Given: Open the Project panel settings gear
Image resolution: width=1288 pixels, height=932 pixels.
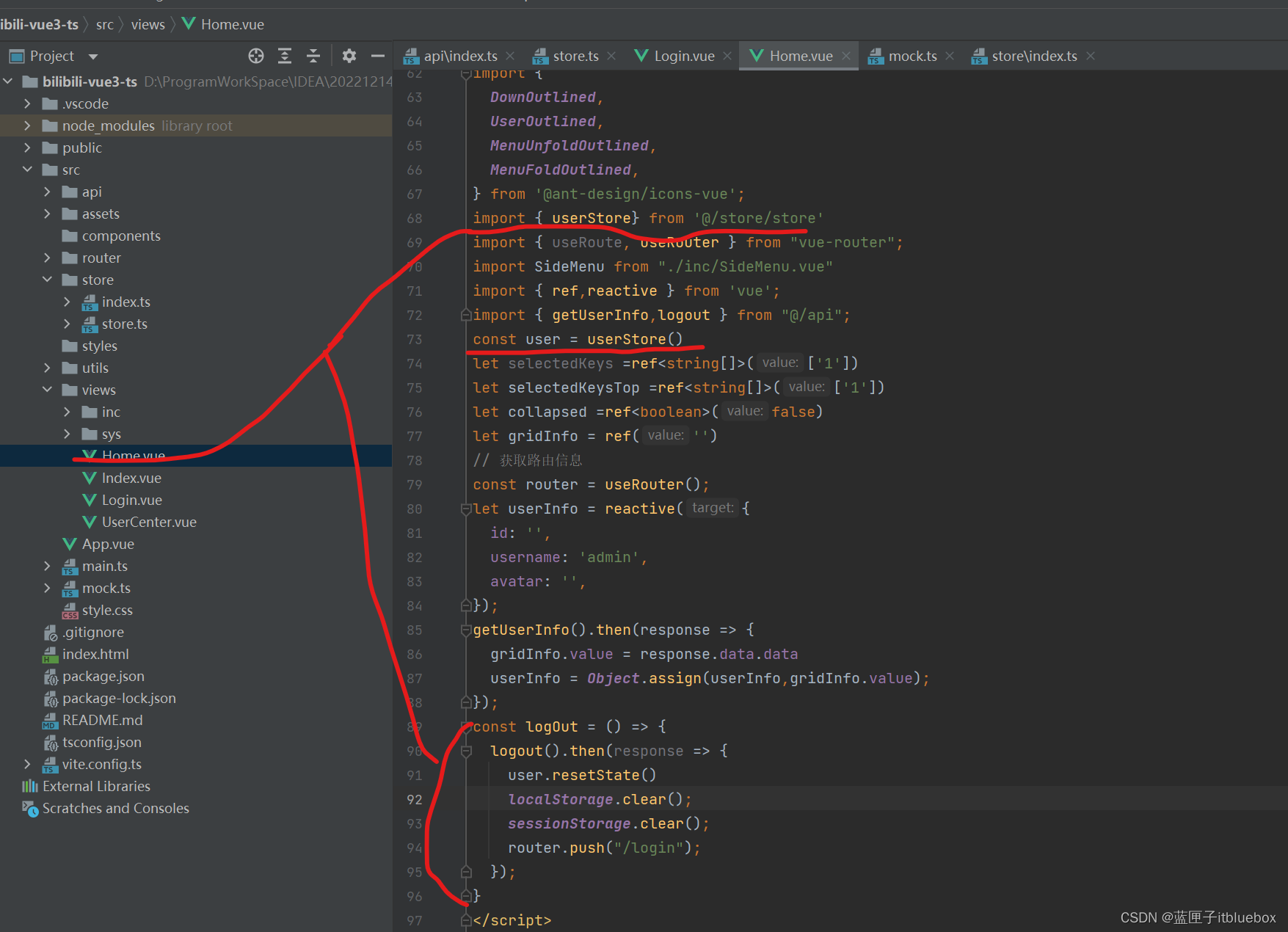Looking at the screenshot, I should pyautogui.click(x=349, y=56).
